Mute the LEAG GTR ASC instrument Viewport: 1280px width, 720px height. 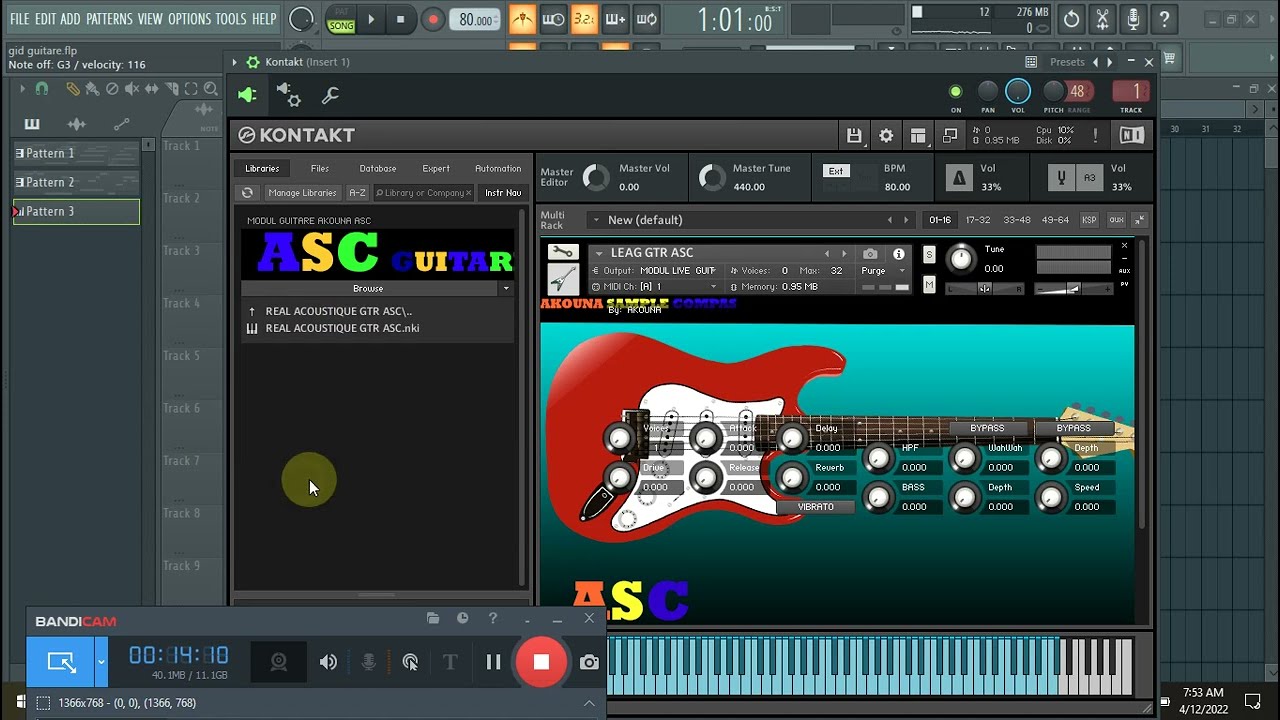click(x=929, y=285)
